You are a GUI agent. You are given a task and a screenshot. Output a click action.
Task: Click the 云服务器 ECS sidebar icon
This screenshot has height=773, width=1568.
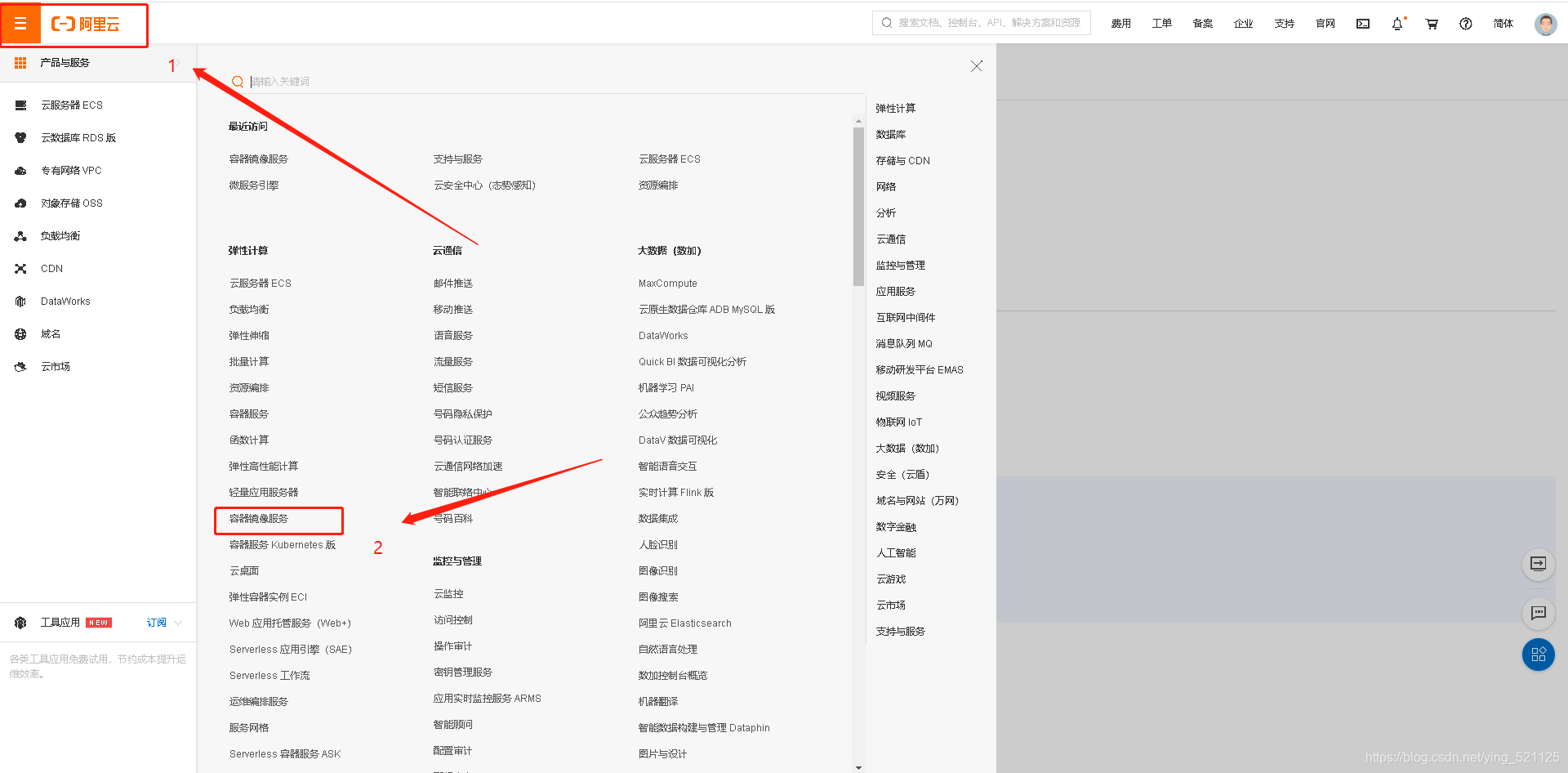[20, 105]
